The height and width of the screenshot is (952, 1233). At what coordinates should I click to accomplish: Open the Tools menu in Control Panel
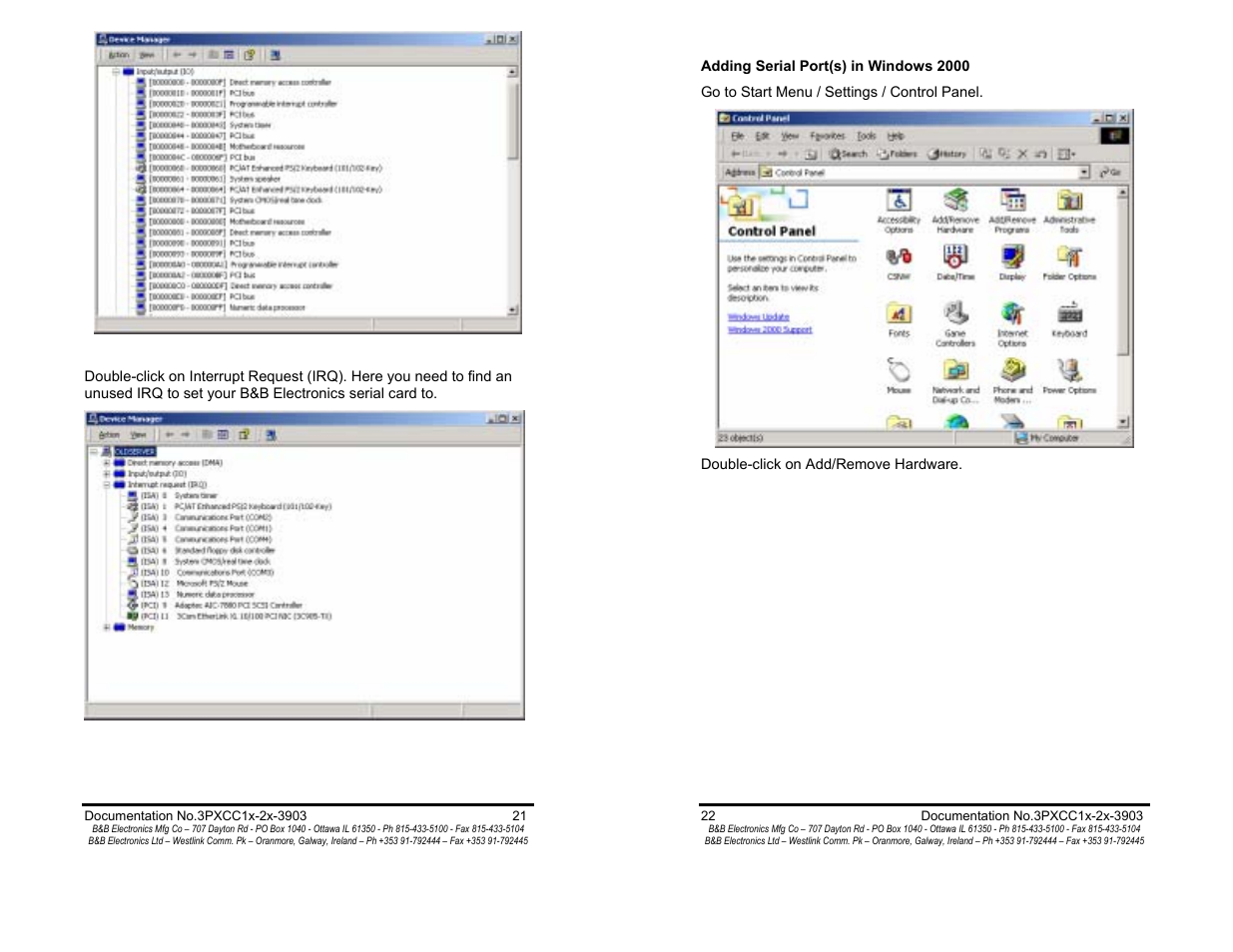click(866, 136)
